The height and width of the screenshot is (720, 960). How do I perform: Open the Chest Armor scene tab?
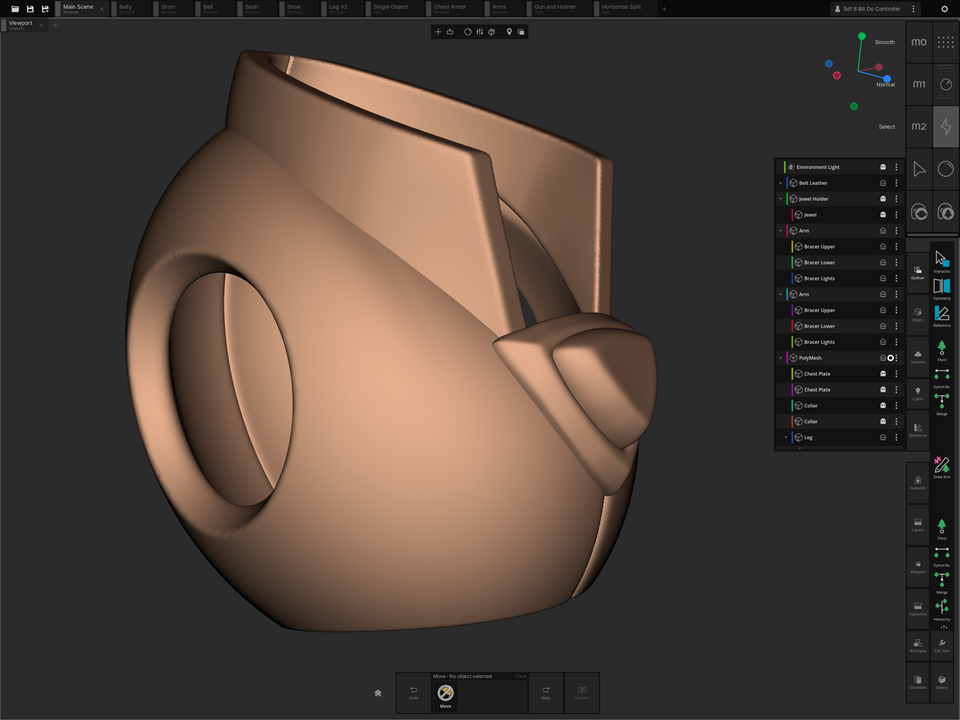click(x=450, y=8)
